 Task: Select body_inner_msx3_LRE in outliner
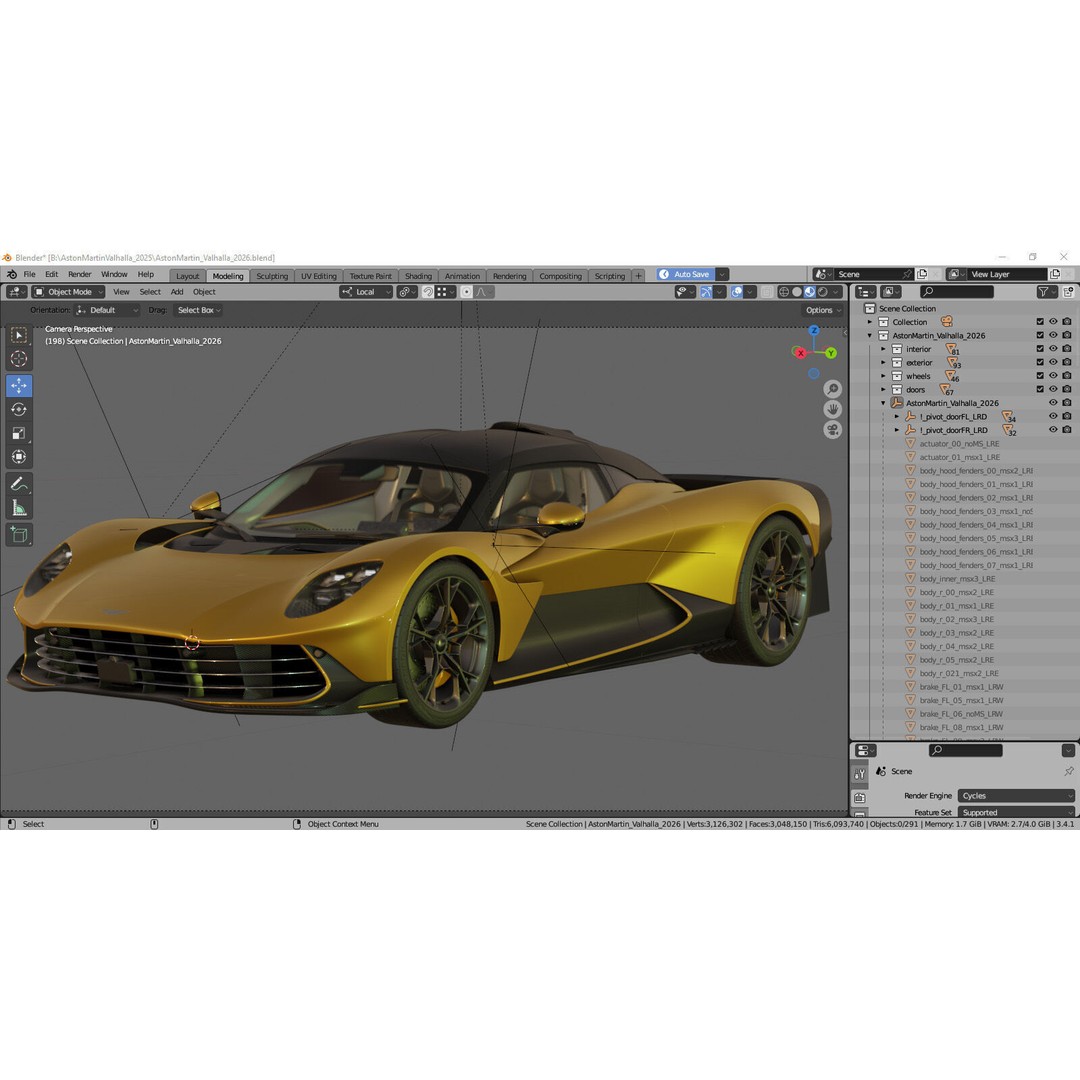point(957,579)
